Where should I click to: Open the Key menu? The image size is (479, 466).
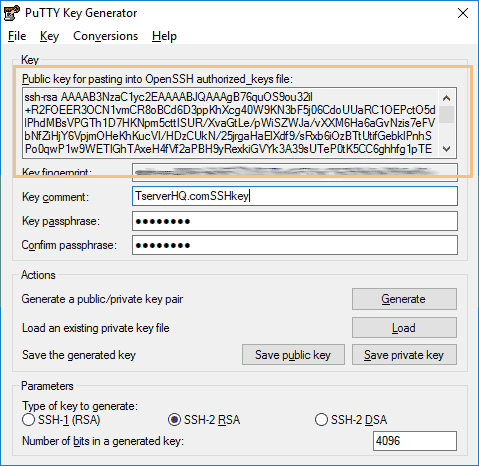[x=49, y=36]
